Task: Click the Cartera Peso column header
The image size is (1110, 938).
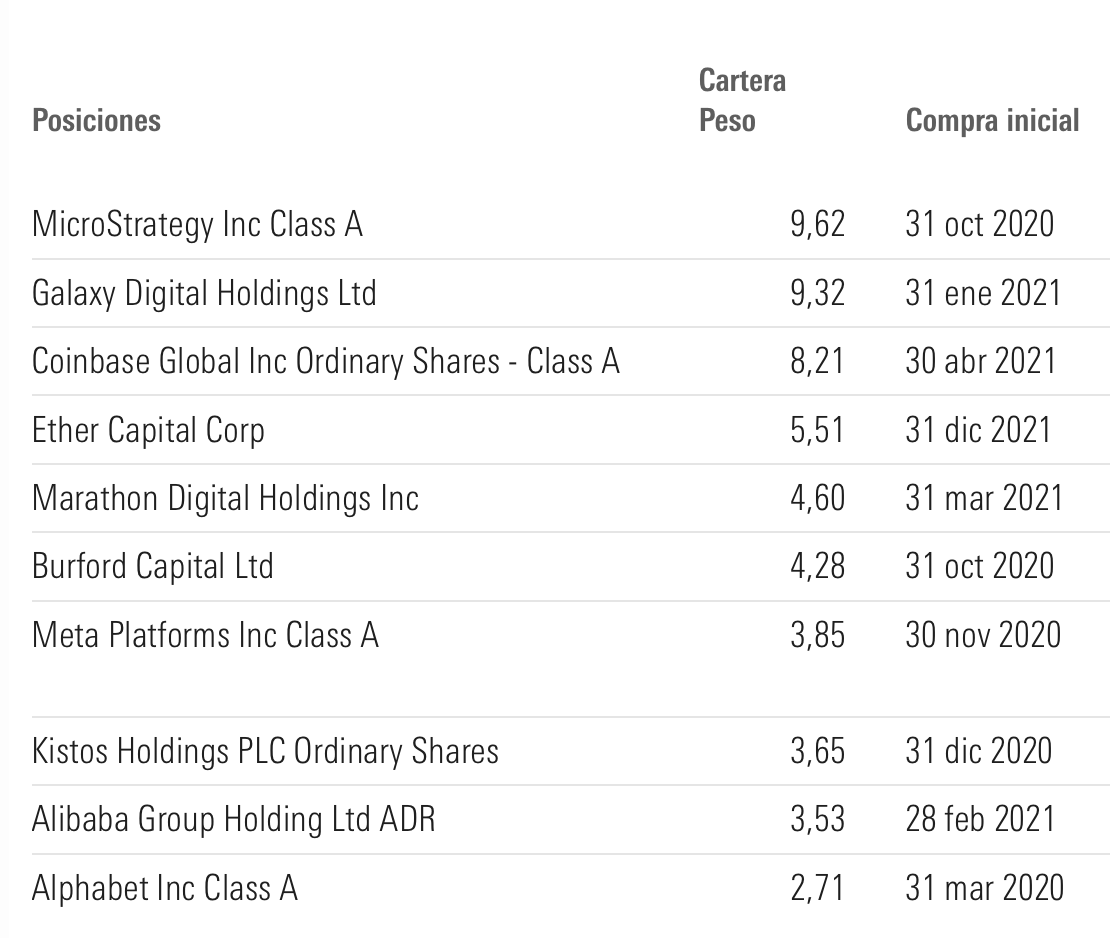Action: tap(741, 100)
